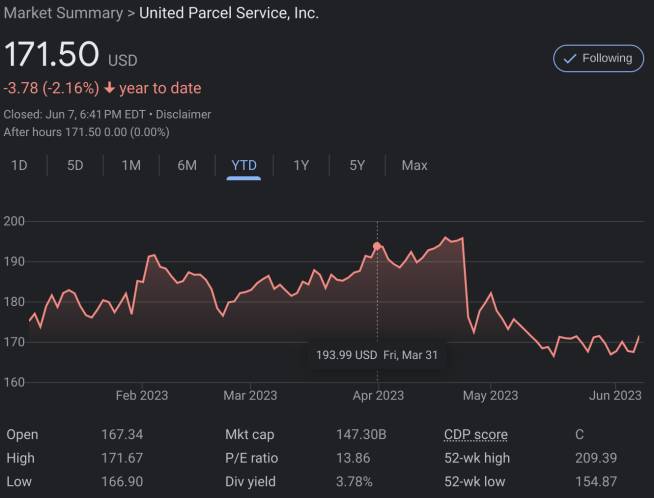Click the United Parcel Service, Inc. title
Screen dimensions: 654x498
[x=229, y=13]
